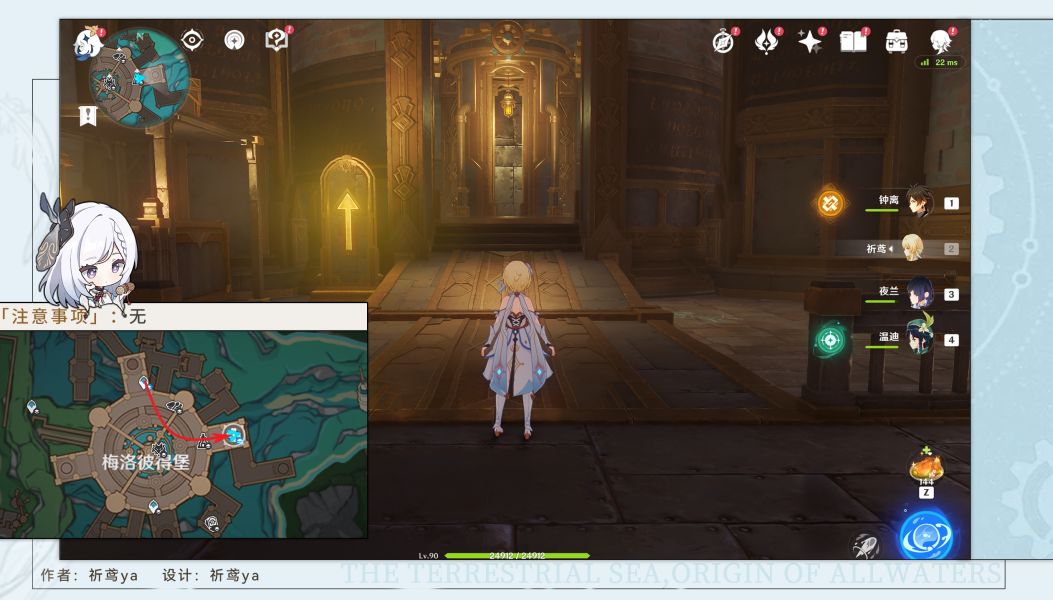
Task: Click 钟离's orange elemental burst icon
Action: [830, 203]
